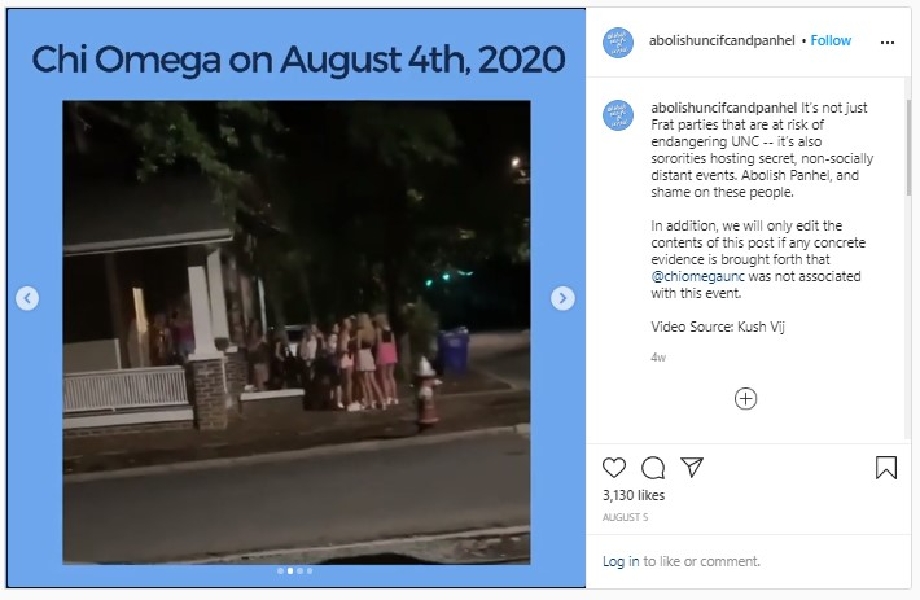This screenshot has height=600, width=920.
Task: Click the August 5 post date
Action: (625, 517)
